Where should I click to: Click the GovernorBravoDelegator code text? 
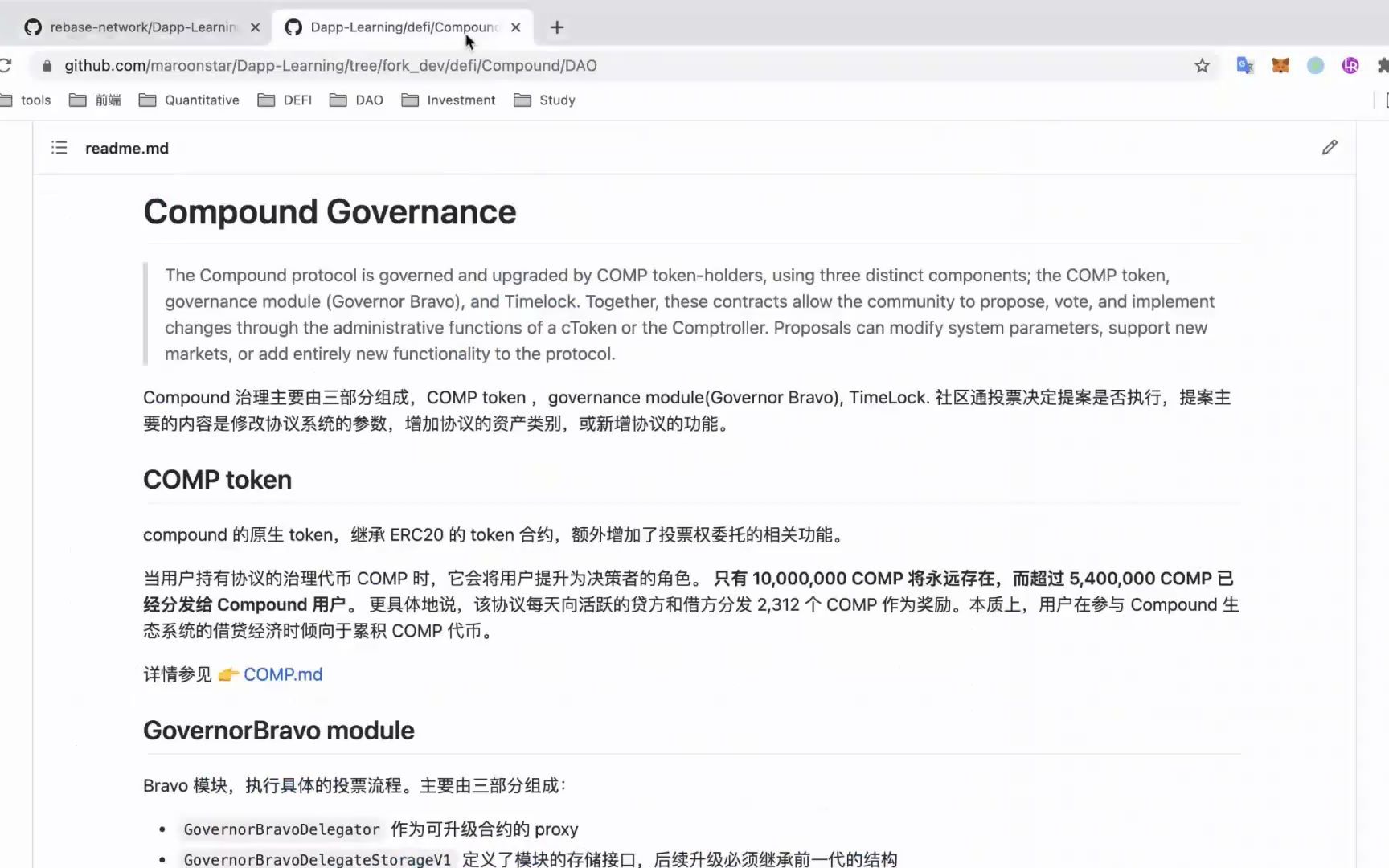click(281, 829)
